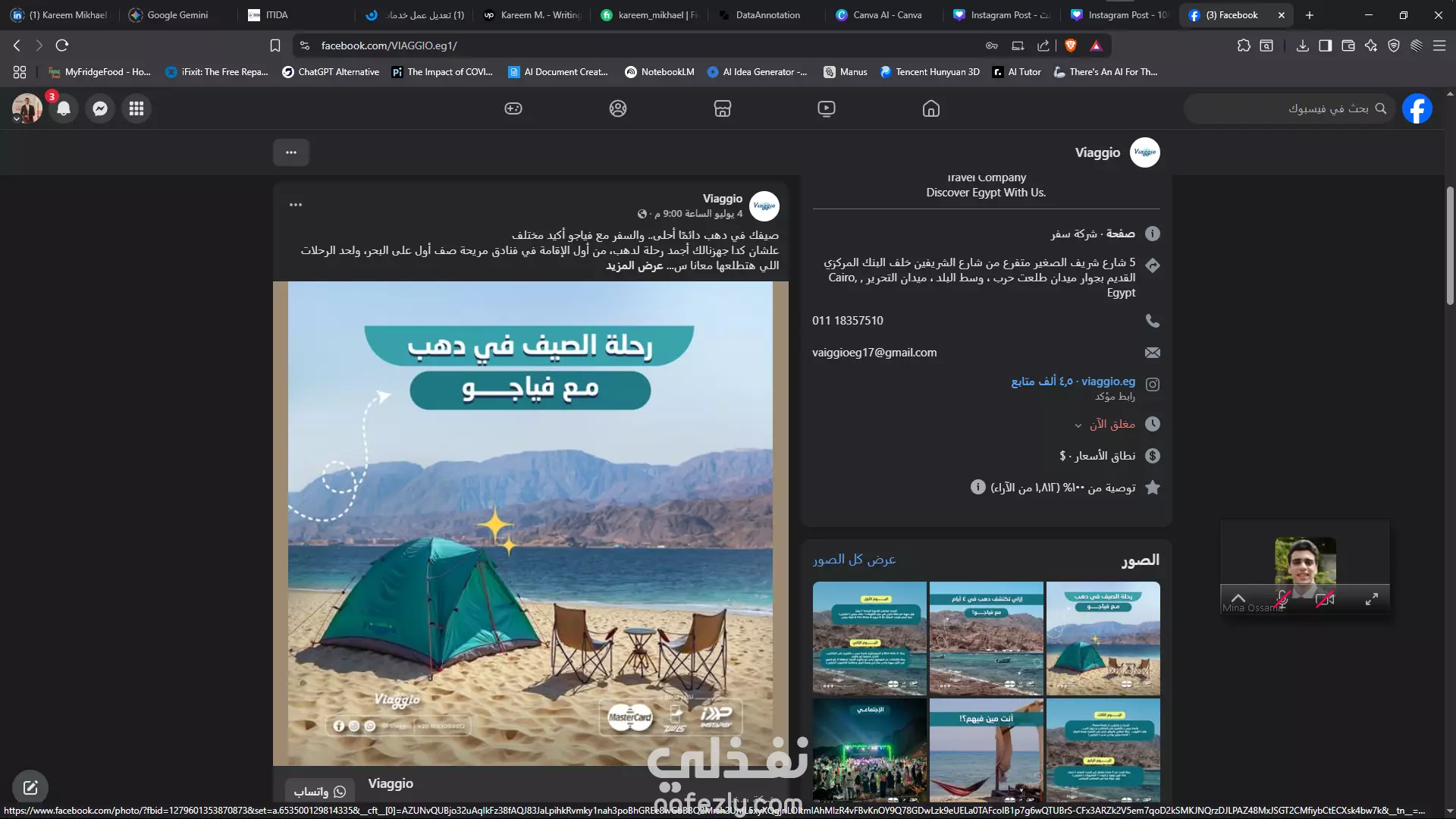The width and height of the screenshot is (1456, 819).
Task: Open Facebook Groups icon
Action: (618, 108)
